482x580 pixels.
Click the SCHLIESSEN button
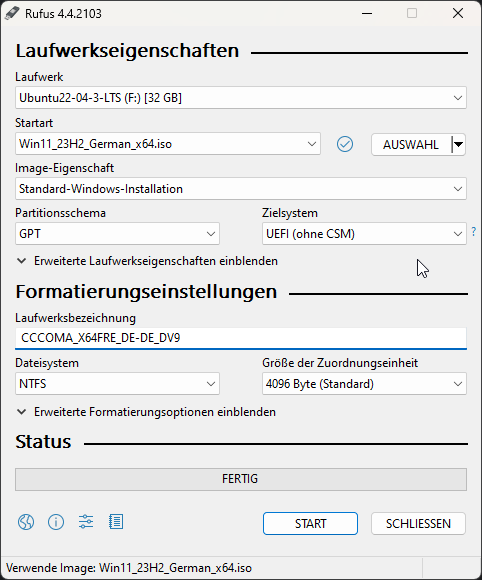[418, 523]
